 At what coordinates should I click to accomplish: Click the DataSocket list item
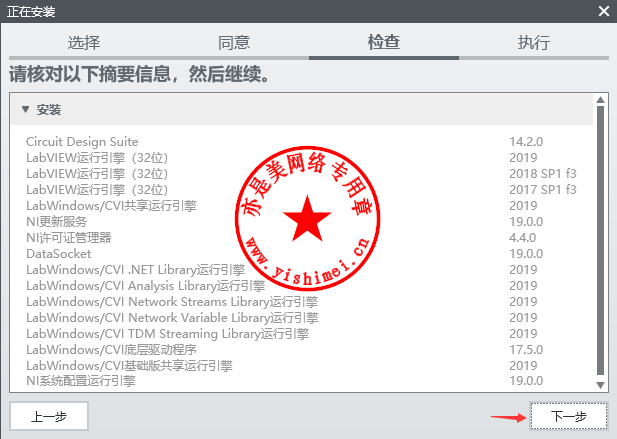58,254
